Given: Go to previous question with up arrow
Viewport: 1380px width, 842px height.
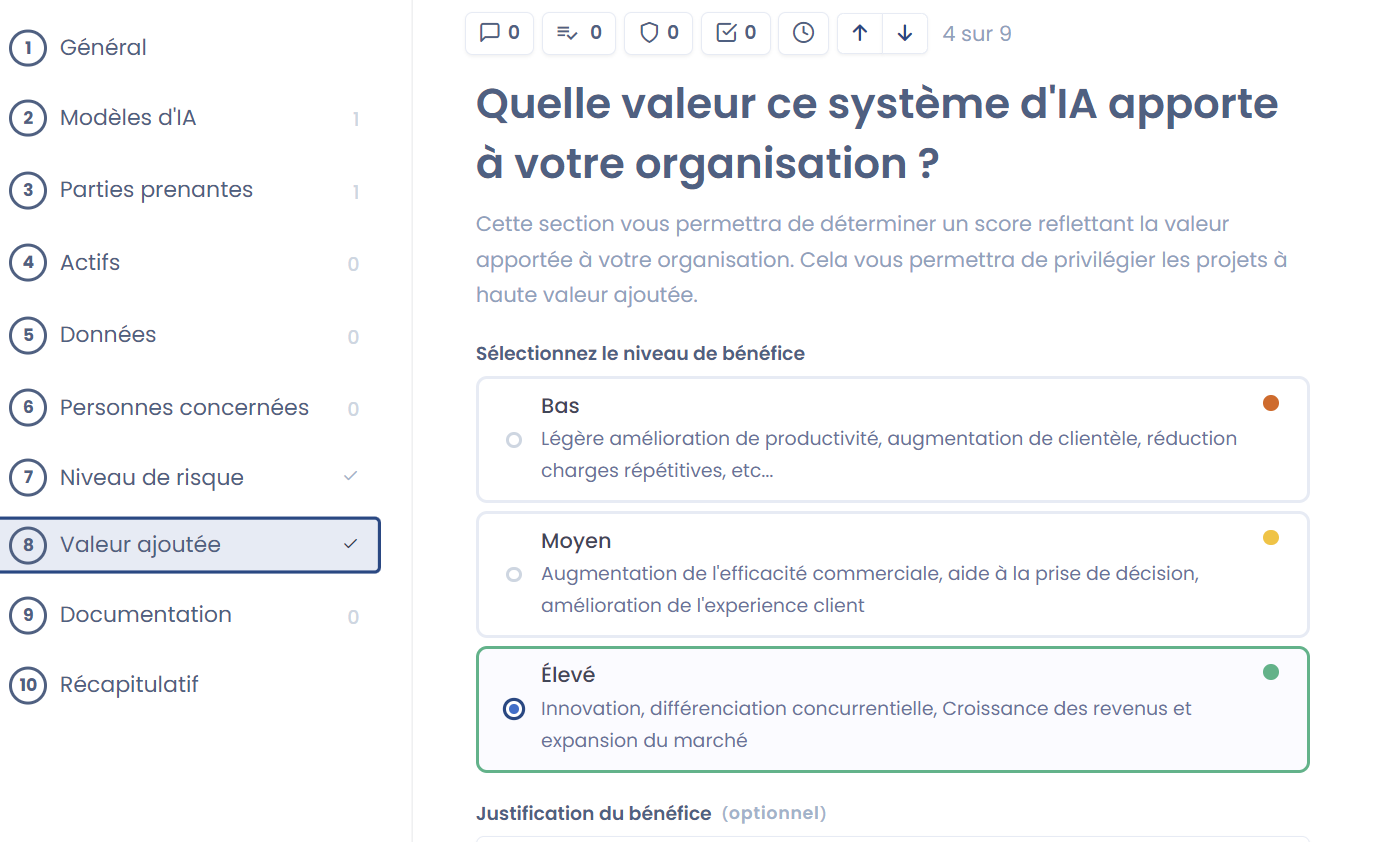Looking at the screenshot, I should click(x=860, y=33).
